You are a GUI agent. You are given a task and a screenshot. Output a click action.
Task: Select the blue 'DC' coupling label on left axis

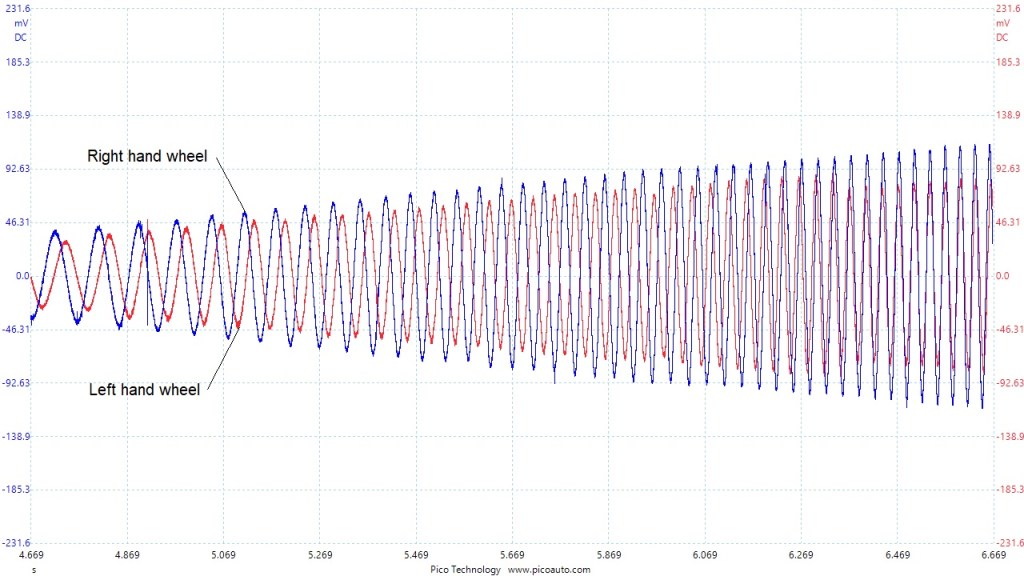coord(20,37)
